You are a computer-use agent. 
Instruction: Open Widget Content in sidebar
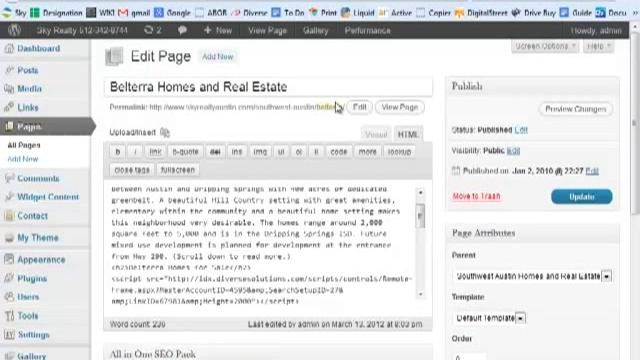click(x=48, y=197)
